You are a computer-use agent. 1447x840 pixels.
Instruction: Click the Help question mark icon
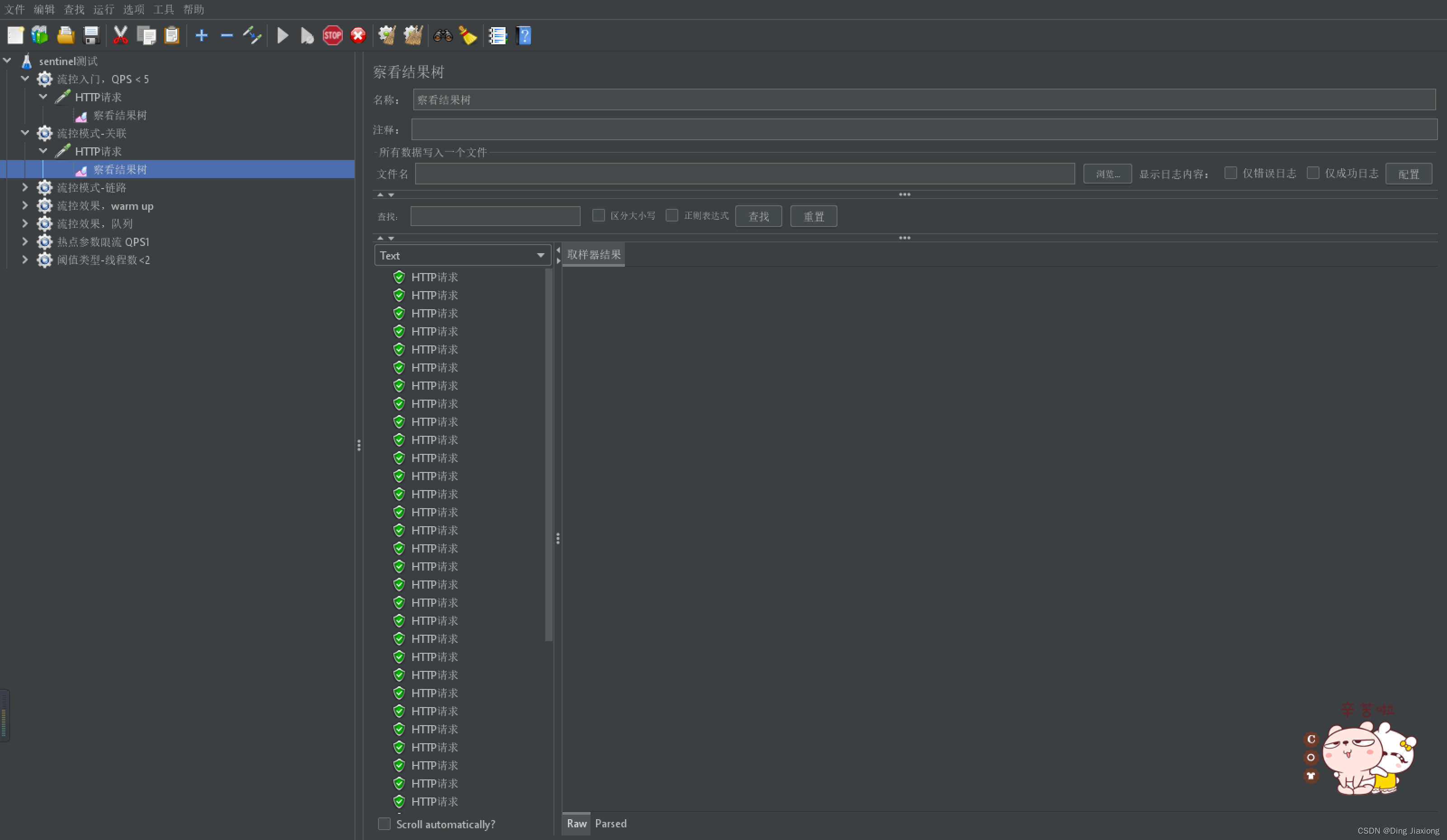[525, 35]
